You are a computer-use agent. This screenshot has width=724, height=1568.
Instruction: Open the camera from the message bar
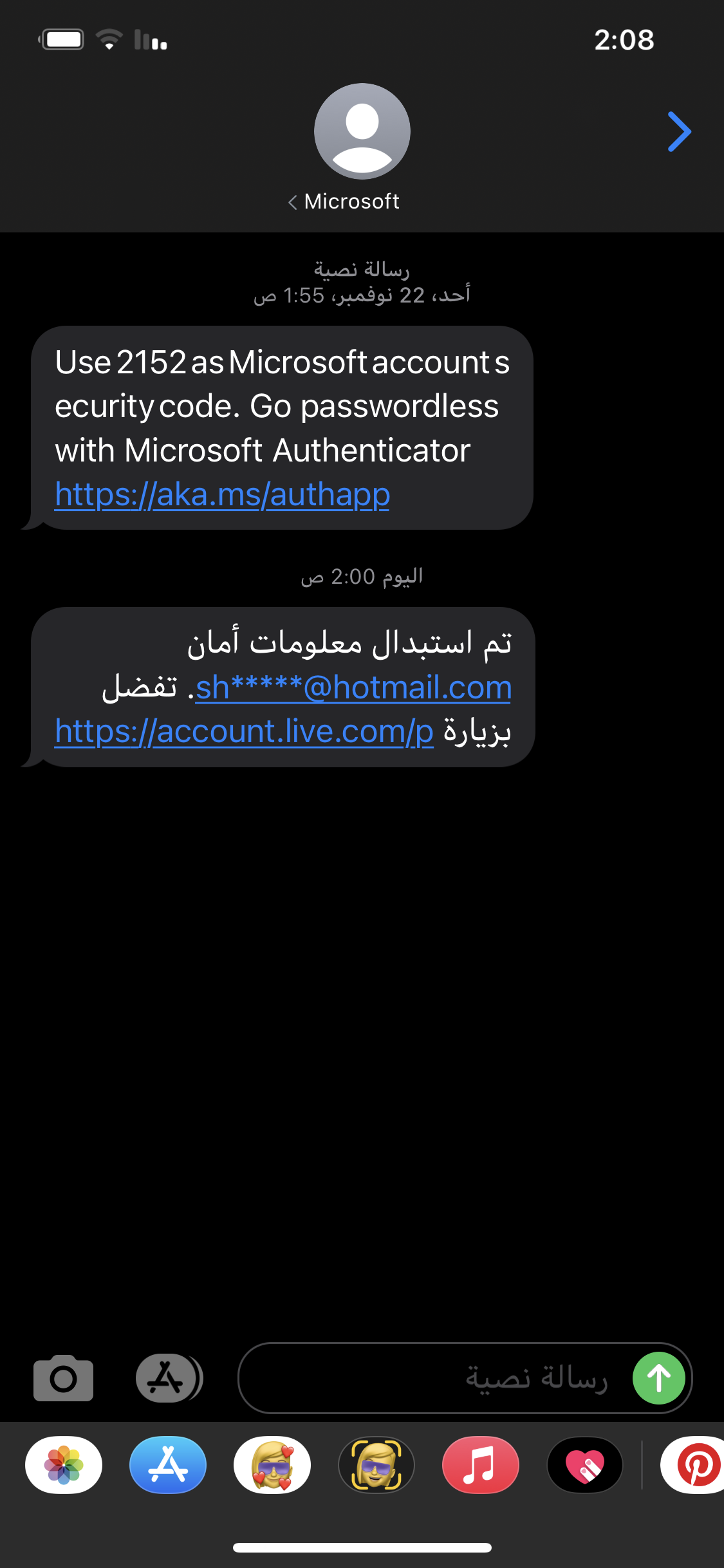pyautogui.click(x=63, y=1378)
